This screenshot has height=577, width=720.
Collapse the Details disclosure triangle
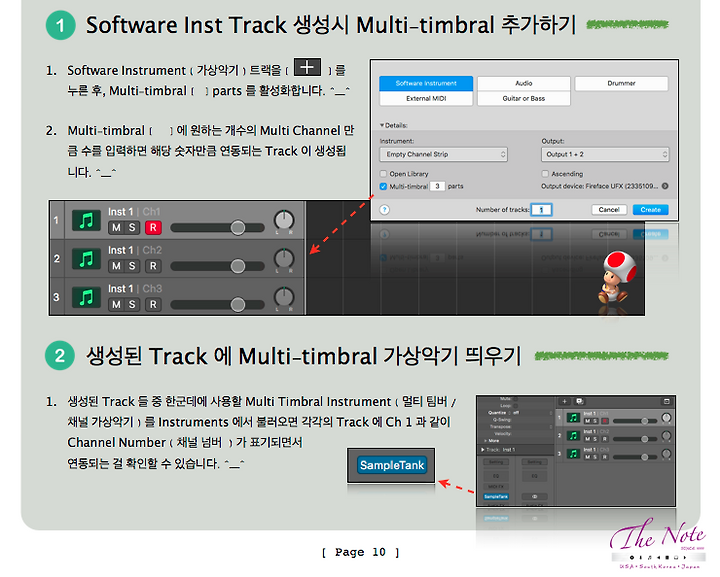(x=382, y=125)
